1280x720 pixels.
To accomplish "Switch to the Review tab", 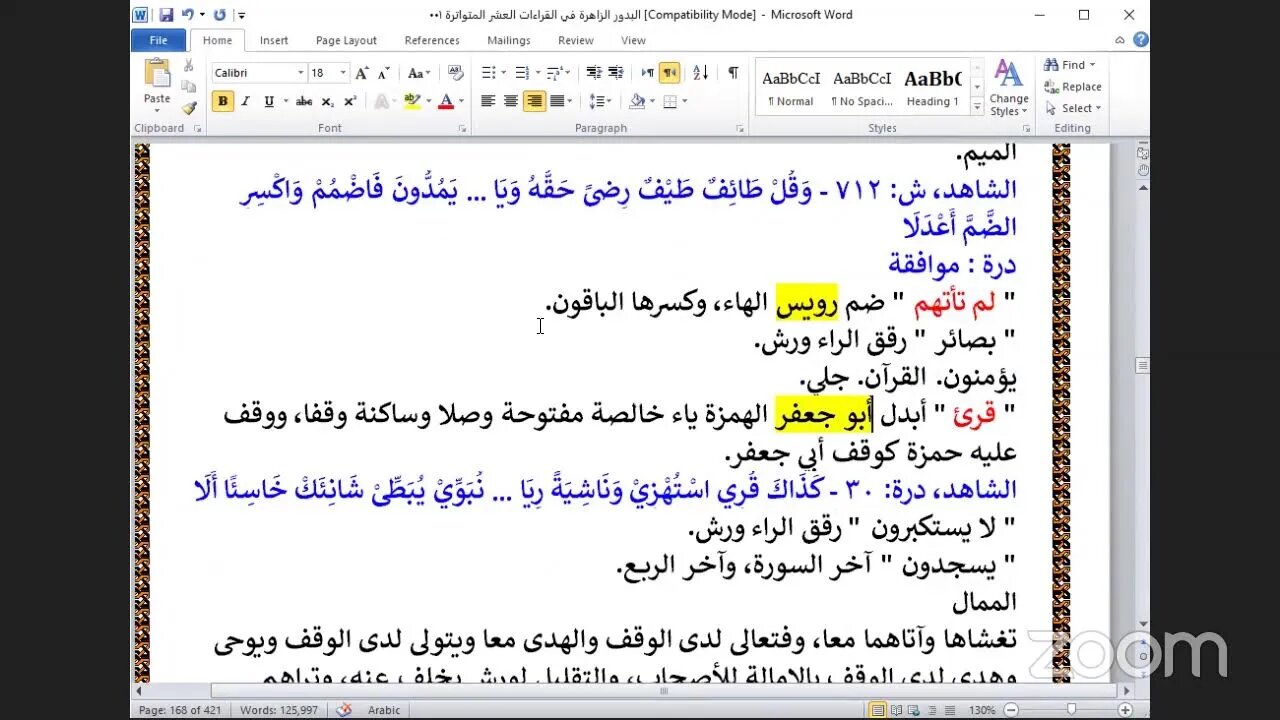I will click(576, 40).
